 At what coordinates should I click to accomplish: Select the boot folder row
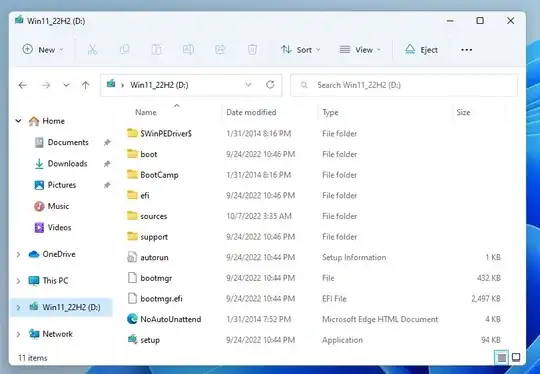(315, 154)
